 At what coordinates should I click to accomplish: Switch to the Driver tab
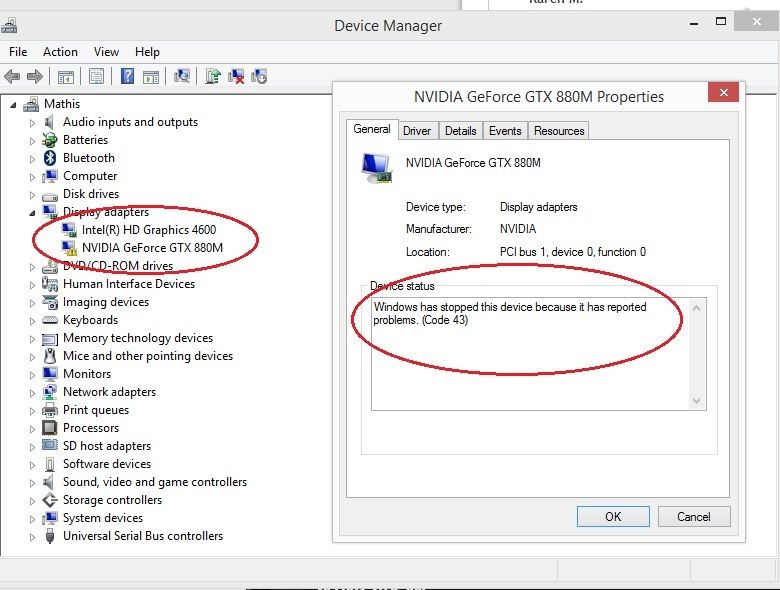417,131
